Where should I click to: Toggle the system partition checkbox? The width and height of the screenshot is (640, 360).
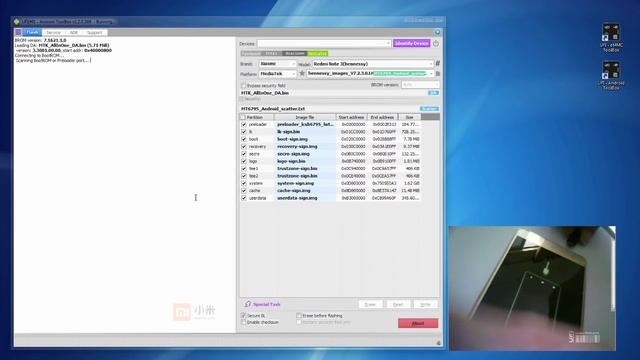[x=244, y=183]
